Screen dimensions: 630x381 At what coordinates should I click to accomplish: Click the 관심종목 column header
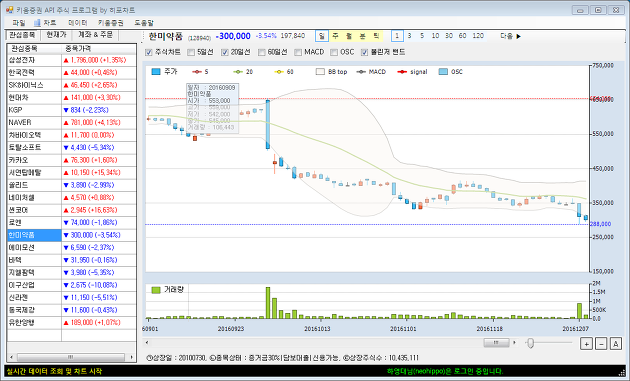[x=35, y=49]
